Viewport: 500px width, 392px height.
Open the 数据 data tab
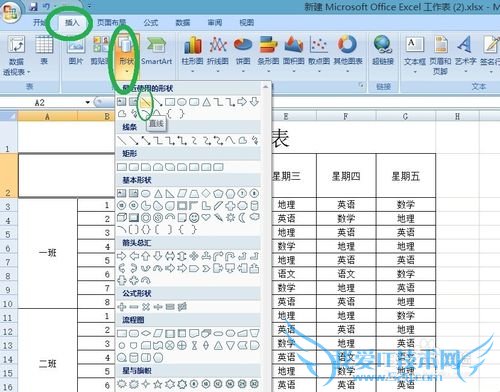coord(183,22)
